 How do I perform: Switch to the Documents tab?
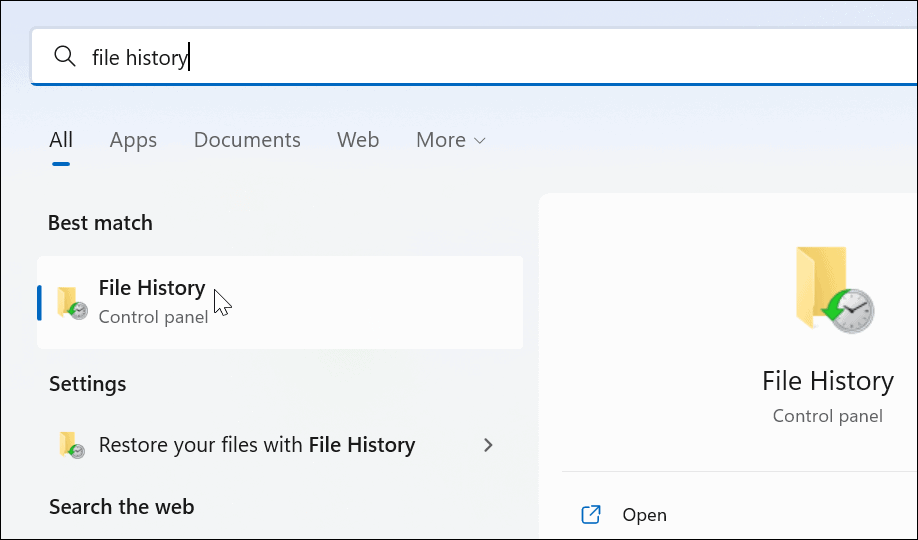point(247,140)
